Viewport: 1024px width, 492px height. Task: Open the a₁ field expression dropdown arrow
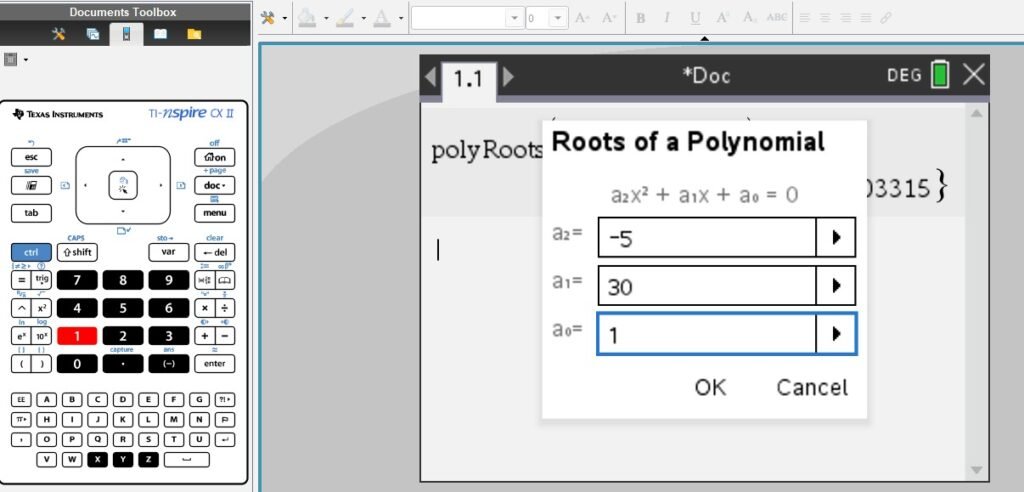tap(836, 286)
